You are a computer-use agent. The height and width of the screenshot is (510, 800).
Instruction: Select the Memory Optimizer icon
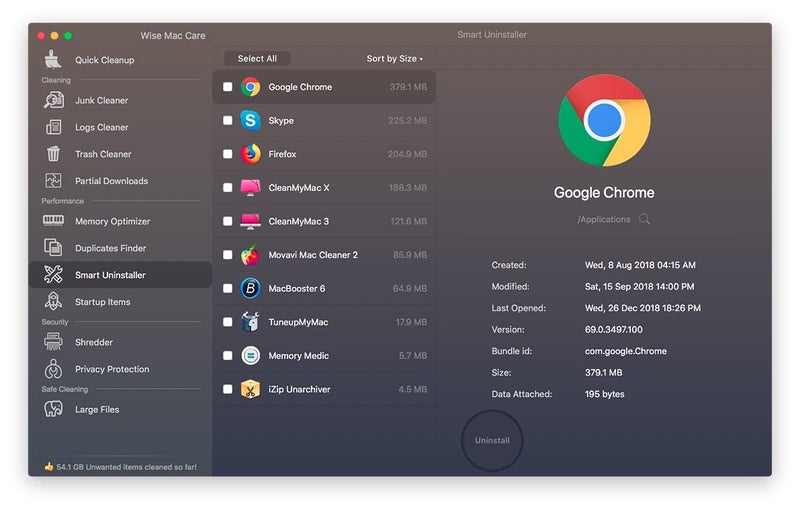[x=54, y=221]
